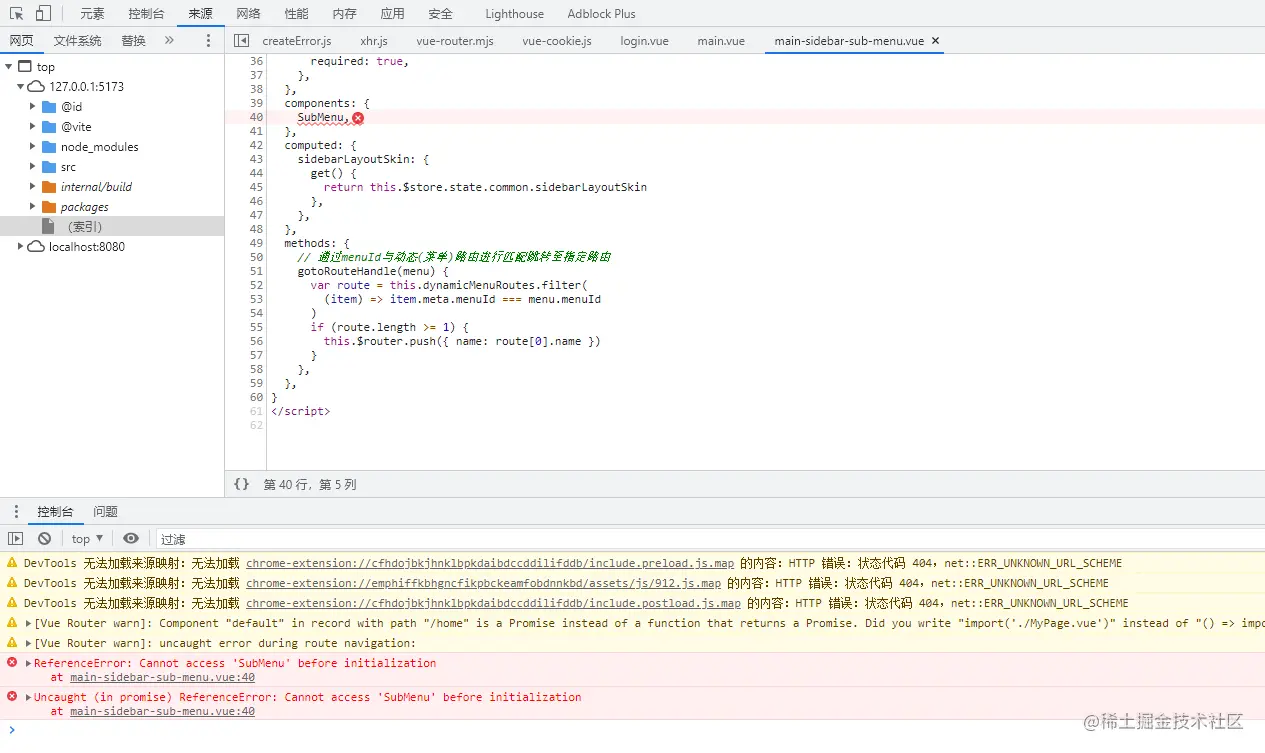Image resolution: width=1265 pixels, height=753 pixels.
Task: Select the 文件系统 navigator tab
Action: click(x=77, y=41)
